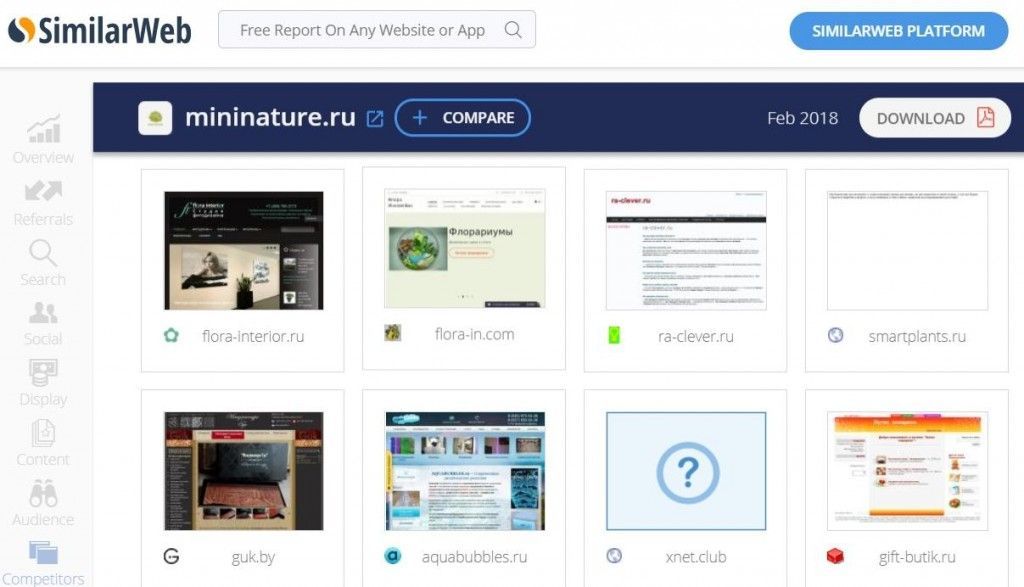Open the Content sidebar section
The image size is (1024, 587).
point(43,443)
